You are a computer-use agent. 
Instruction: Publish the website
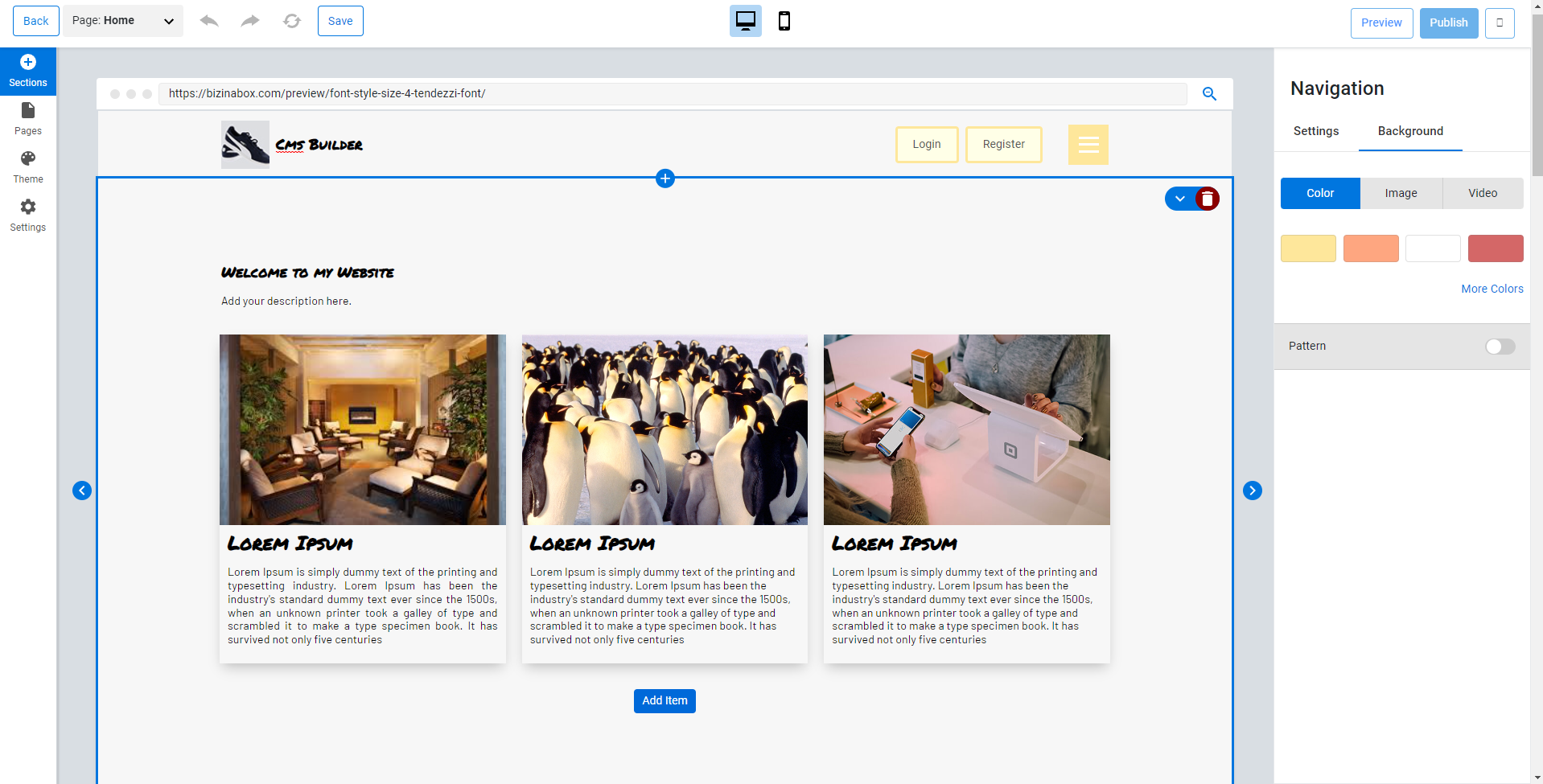pyautogui.click(x=1447, y=23)
